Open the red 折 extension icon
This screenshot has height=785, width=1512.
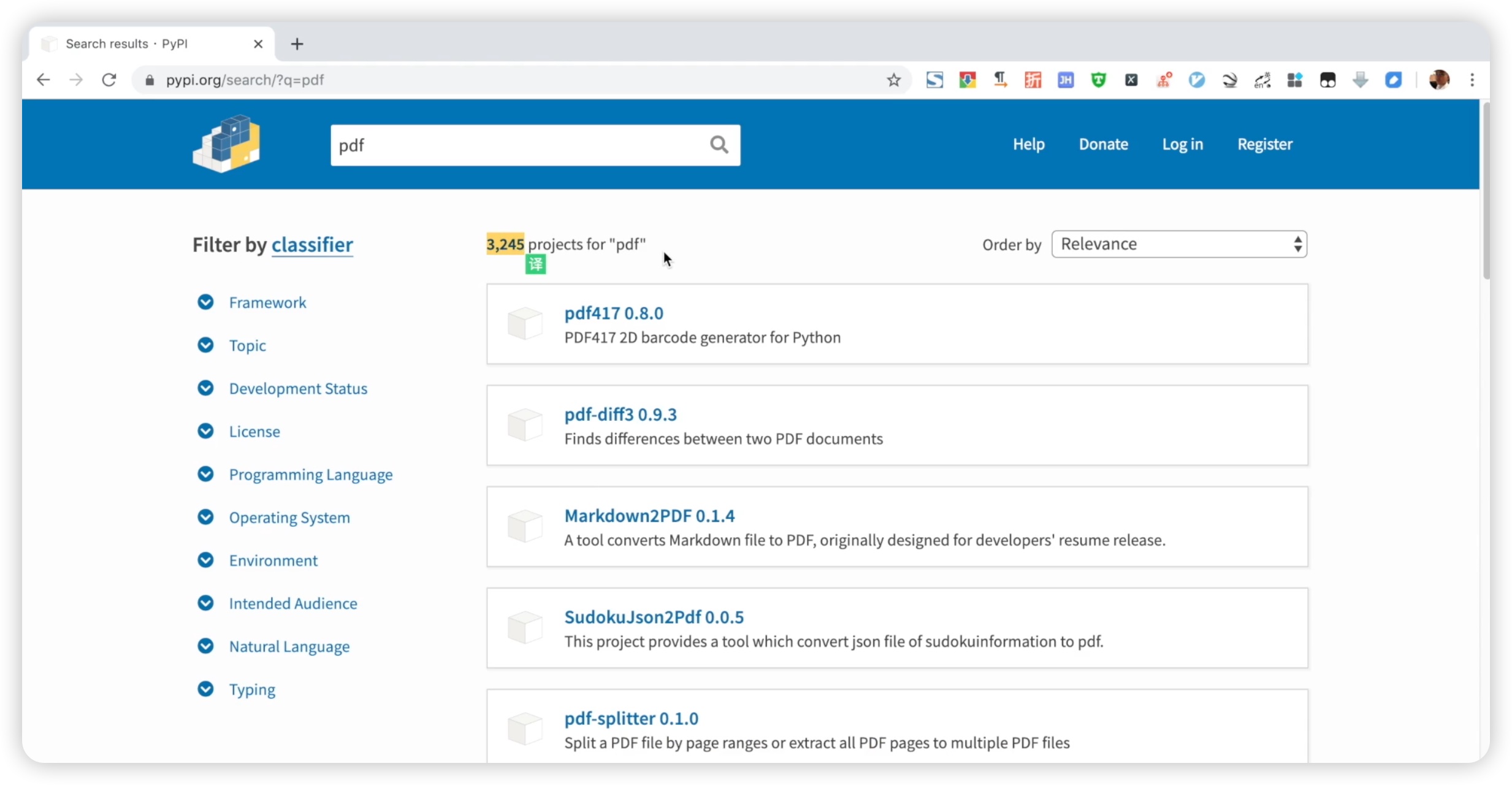[x=1033, y=80]
